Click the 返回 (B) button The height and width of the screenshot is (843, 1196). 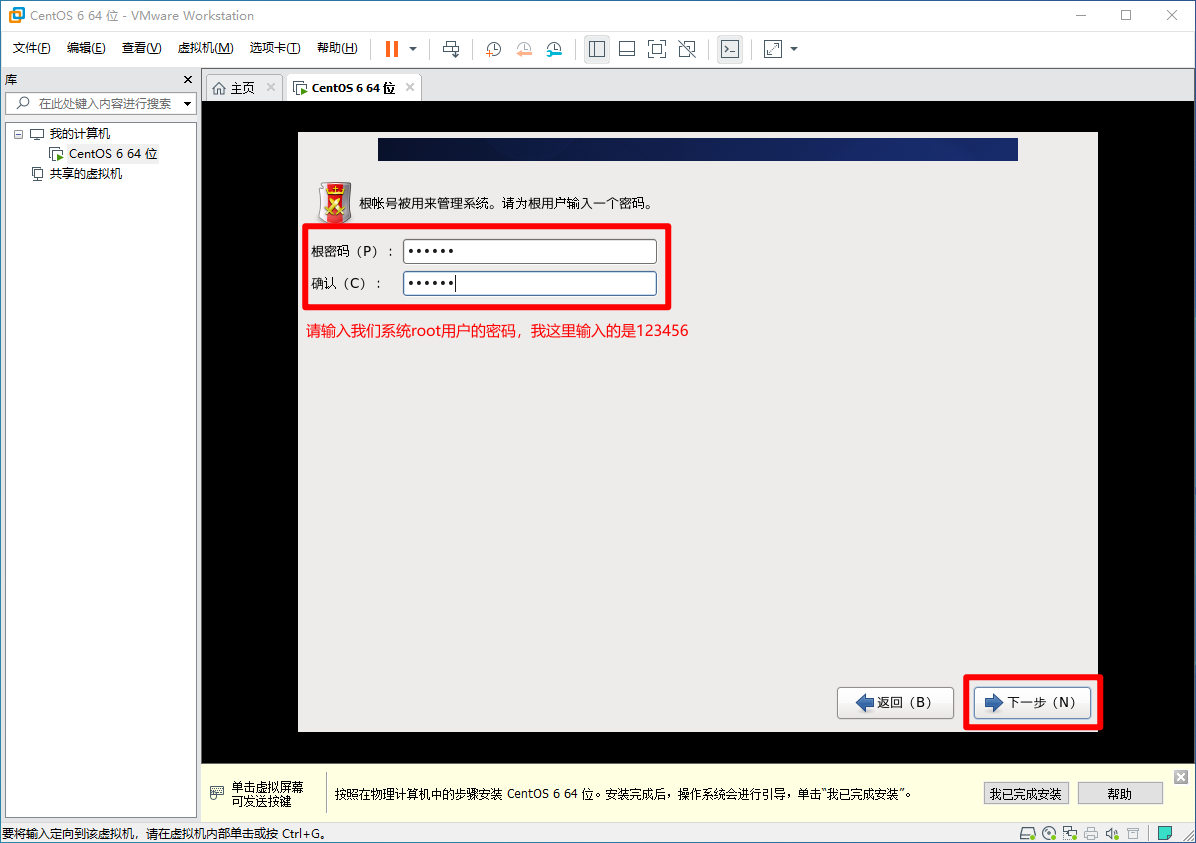point(895,703)
